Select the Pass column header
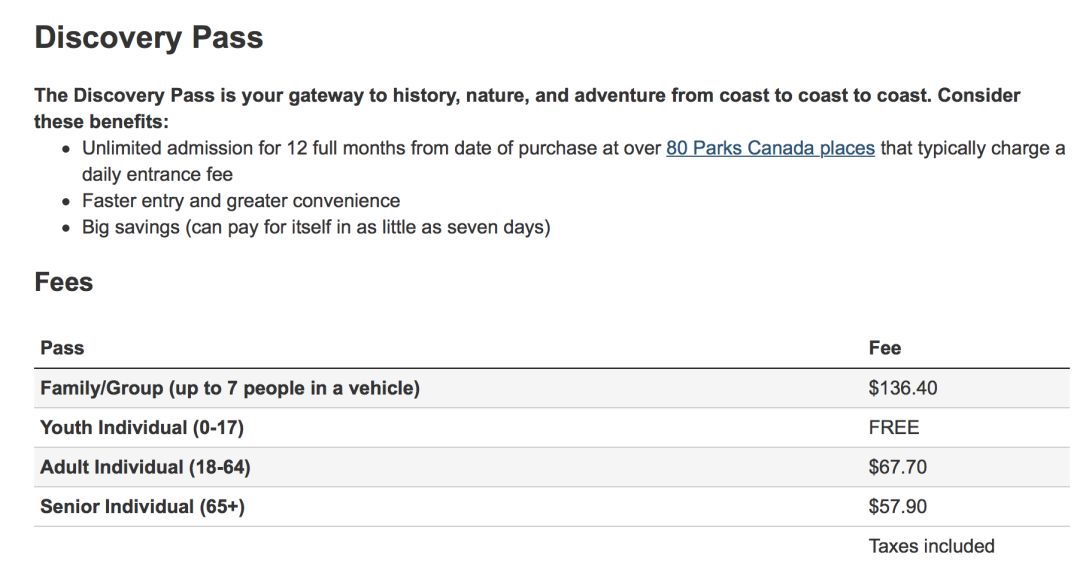This screenshot has height=570, width=1080. pyautogui.click(x=62, y=348)
